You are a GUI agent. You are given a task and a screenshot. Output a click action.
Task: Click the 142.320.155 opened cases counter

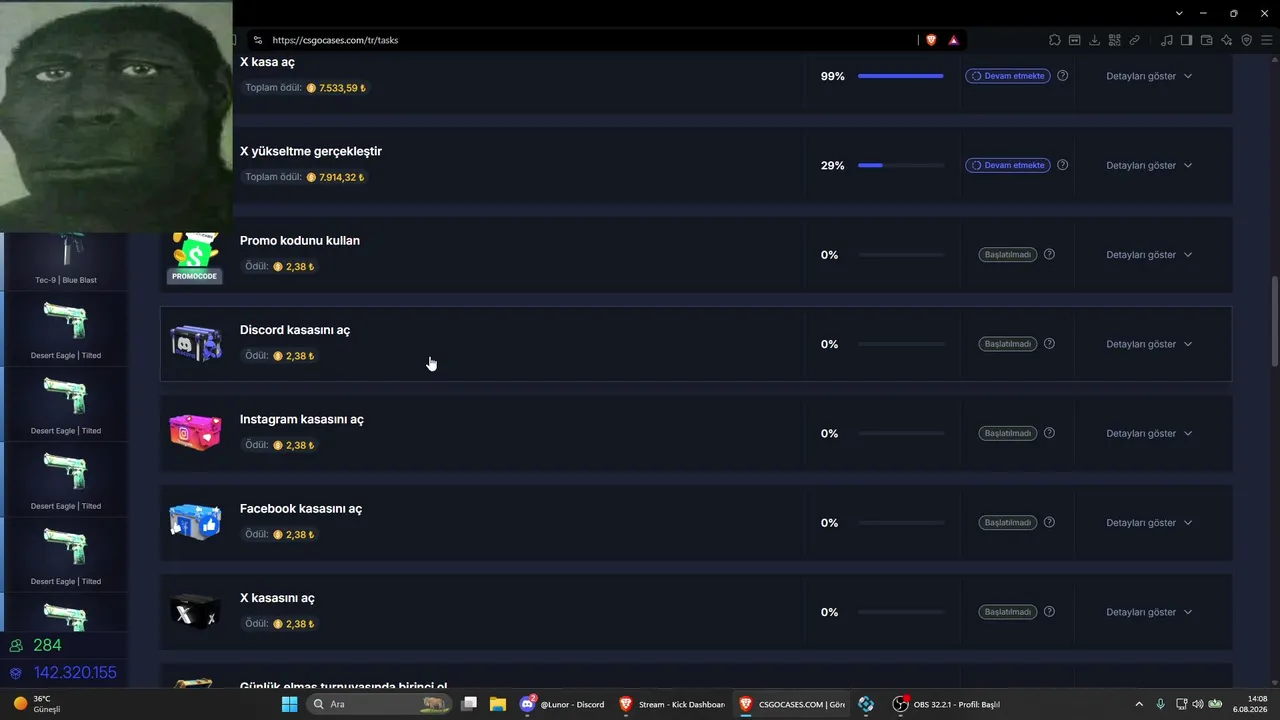click(x=75, y=673)
